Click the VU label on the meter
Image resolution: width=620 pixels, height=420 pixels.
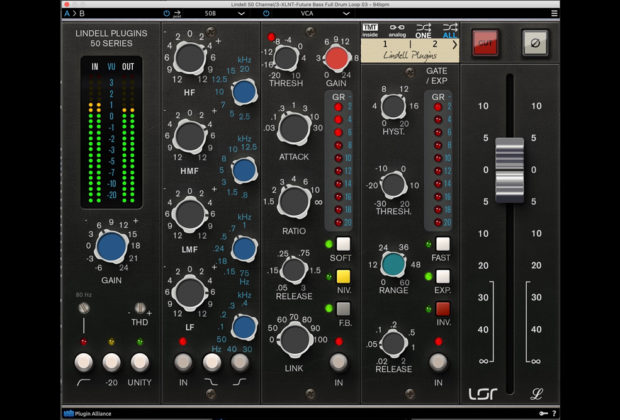112,66
